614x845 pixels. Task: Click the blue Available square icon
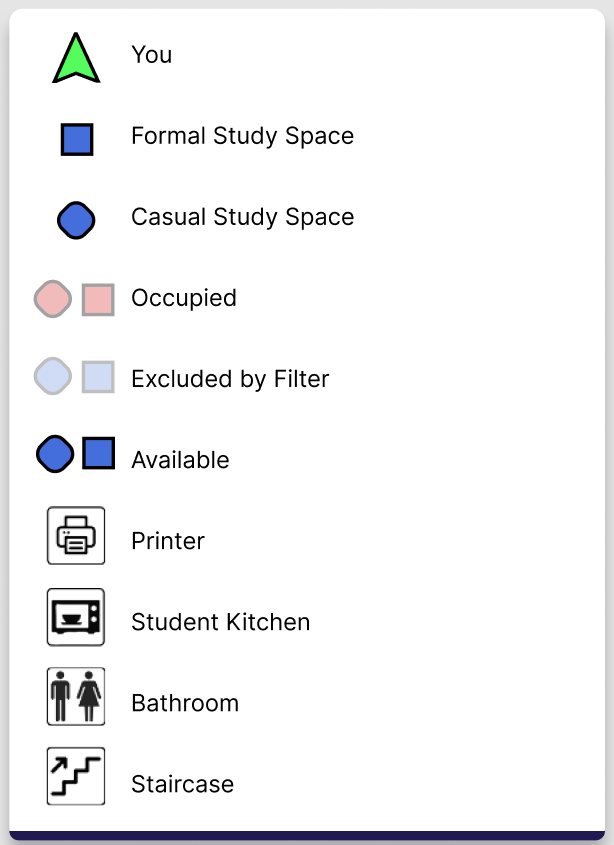coord(98,453)
